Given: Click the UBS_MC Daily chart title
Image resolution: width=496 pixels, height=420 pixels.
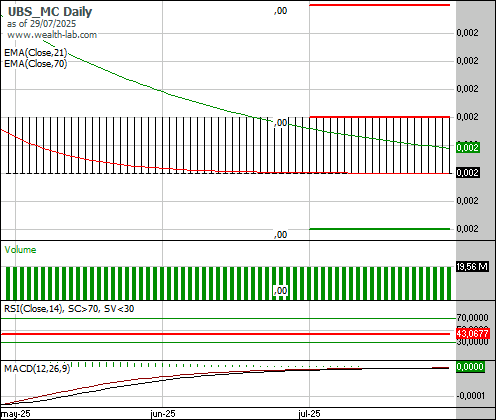Looking at the screenshot, I should (50, 12).
